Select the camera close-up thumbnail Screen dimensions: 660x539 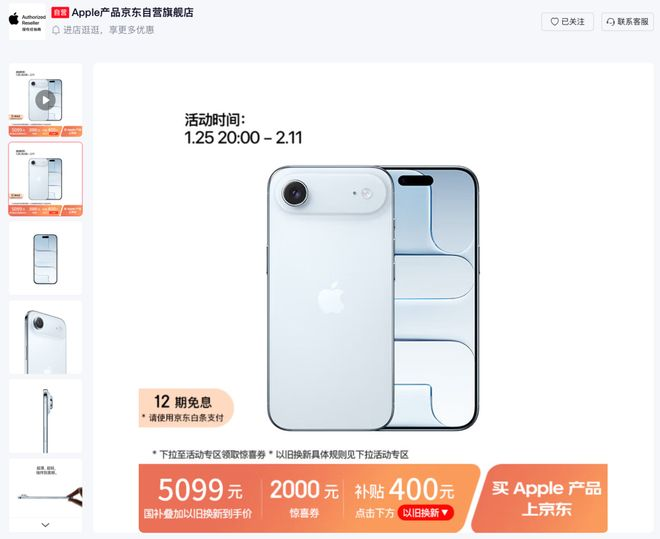coord(45,337)
